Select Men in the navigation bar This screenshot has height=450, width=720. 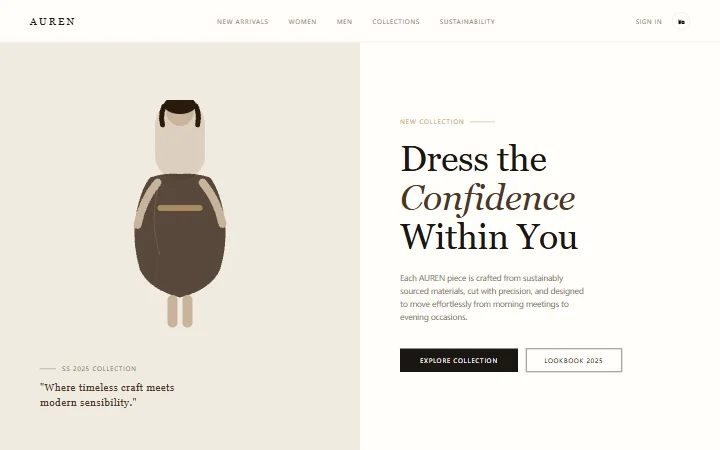tap(344, 22)
